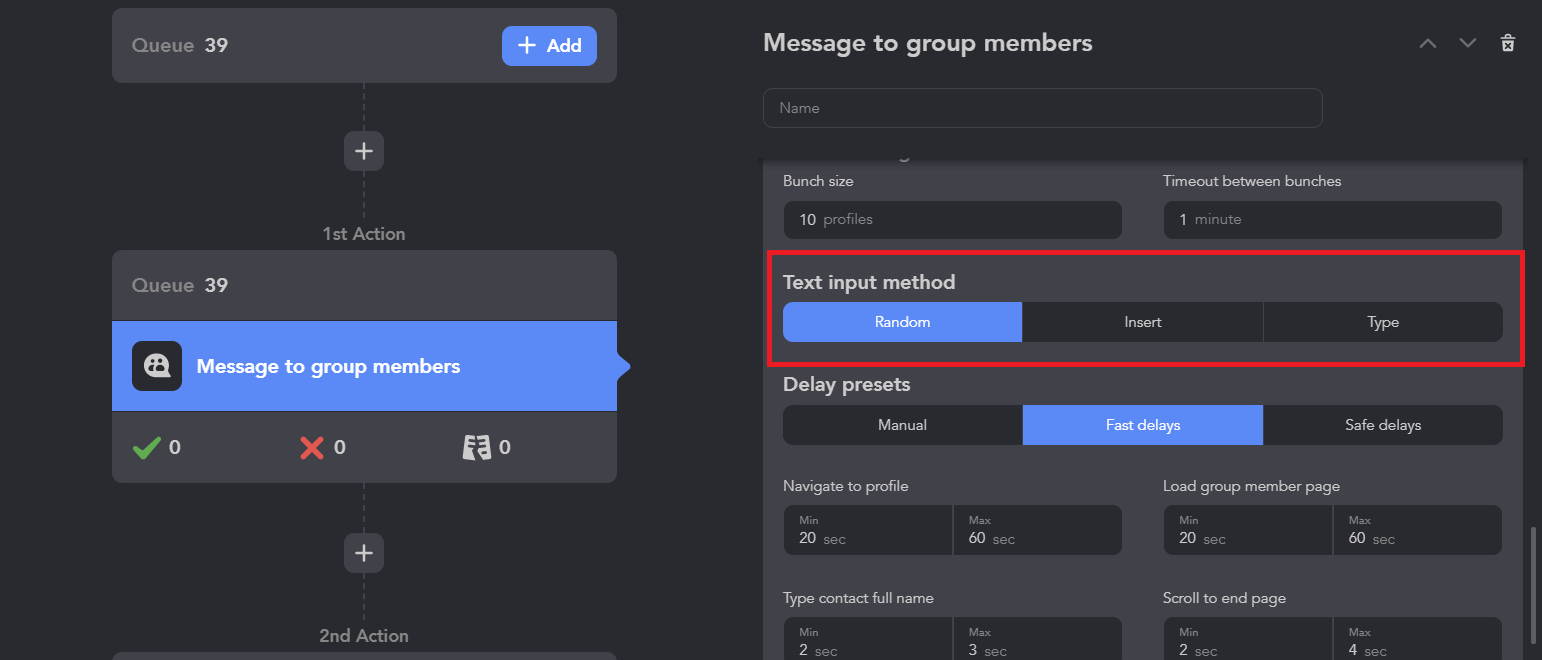Click the skipped profiles counter icon
Screen dimensions: 1542x660
click(x=477, y=447)
